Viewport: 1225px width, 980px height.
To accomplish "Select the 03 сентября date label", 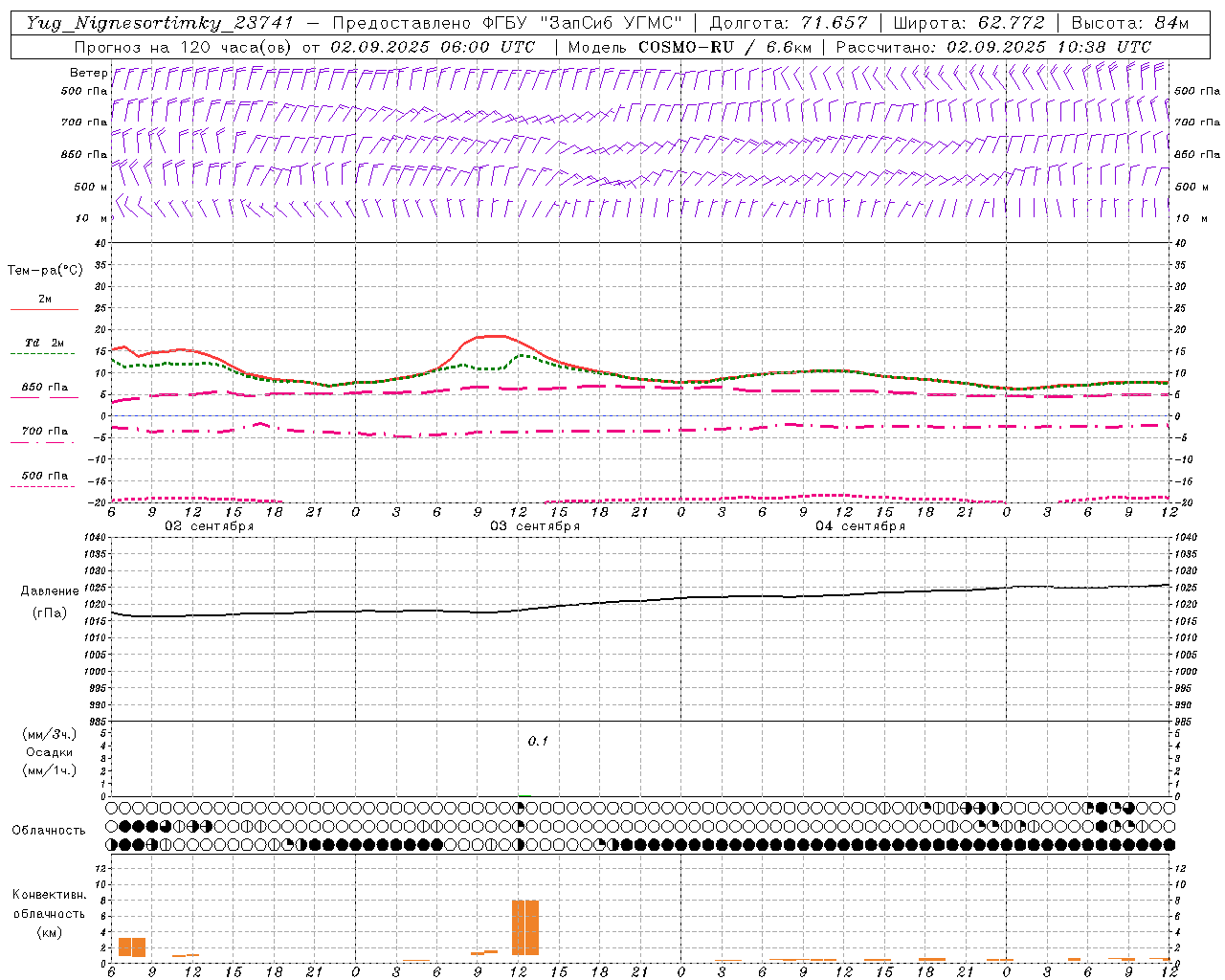I will [535, 526].
